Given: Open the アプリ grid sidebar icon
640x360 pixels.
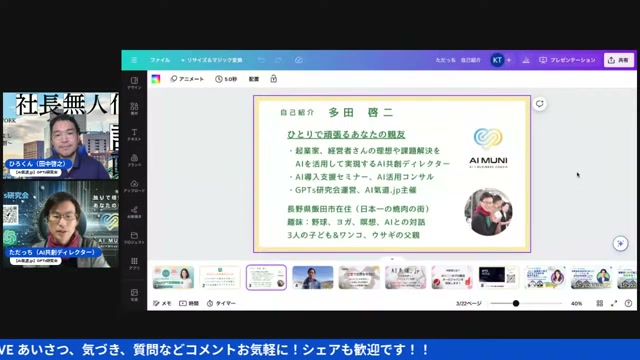Looking at the screenshot, I should [134, 263].
